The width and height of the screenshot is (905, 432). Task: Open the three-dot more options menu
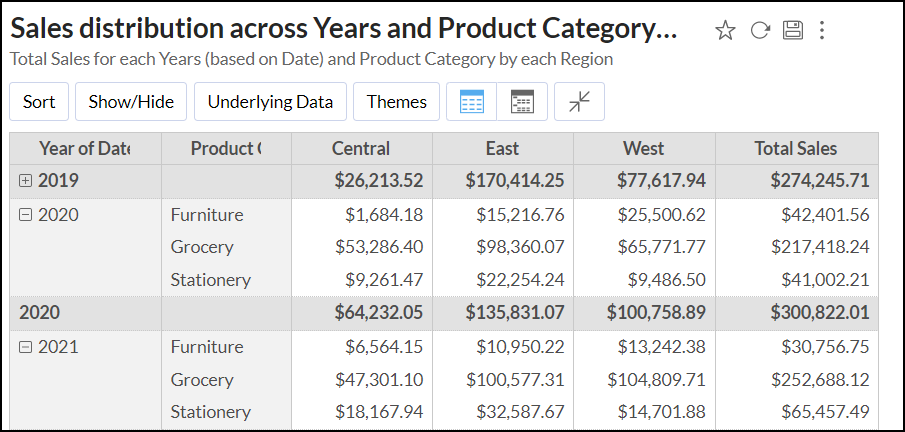822,31
